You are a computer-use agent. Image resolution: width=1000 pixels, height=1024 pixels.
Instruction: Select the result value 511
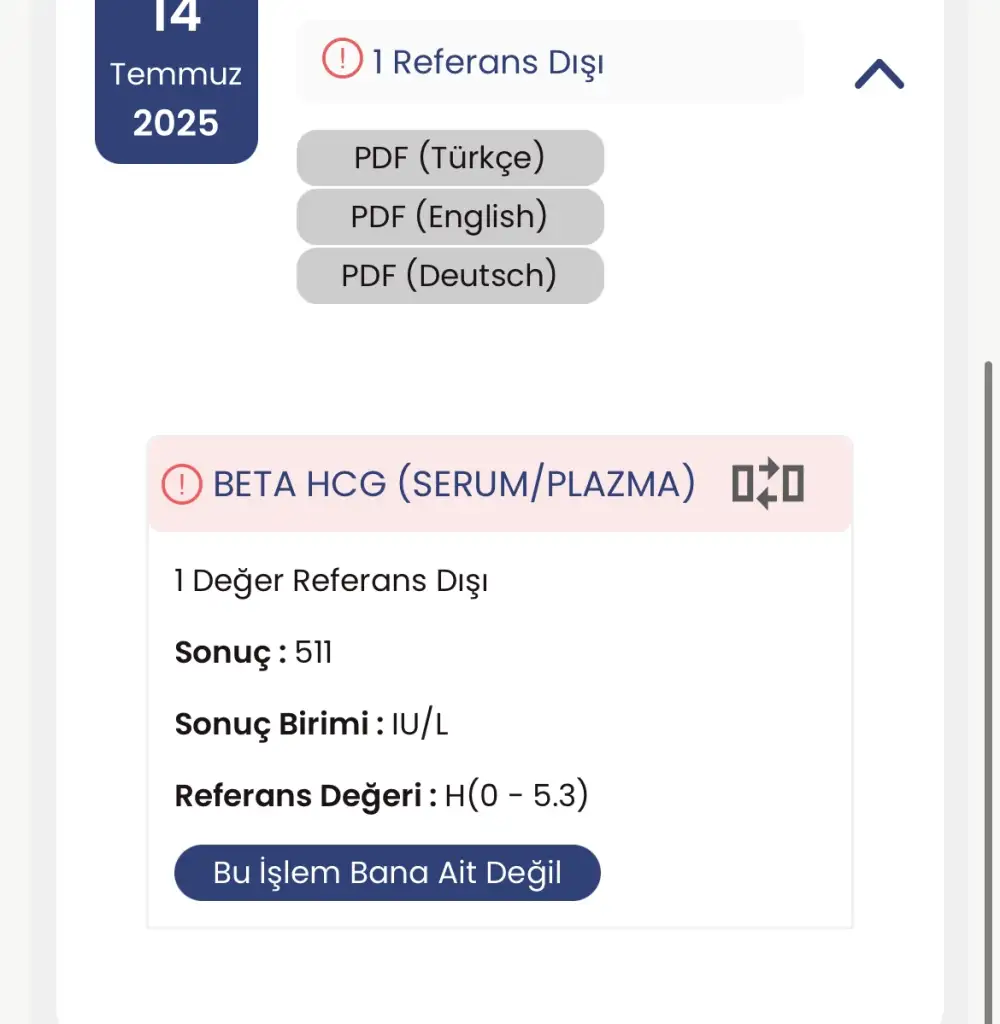point(314,653)
